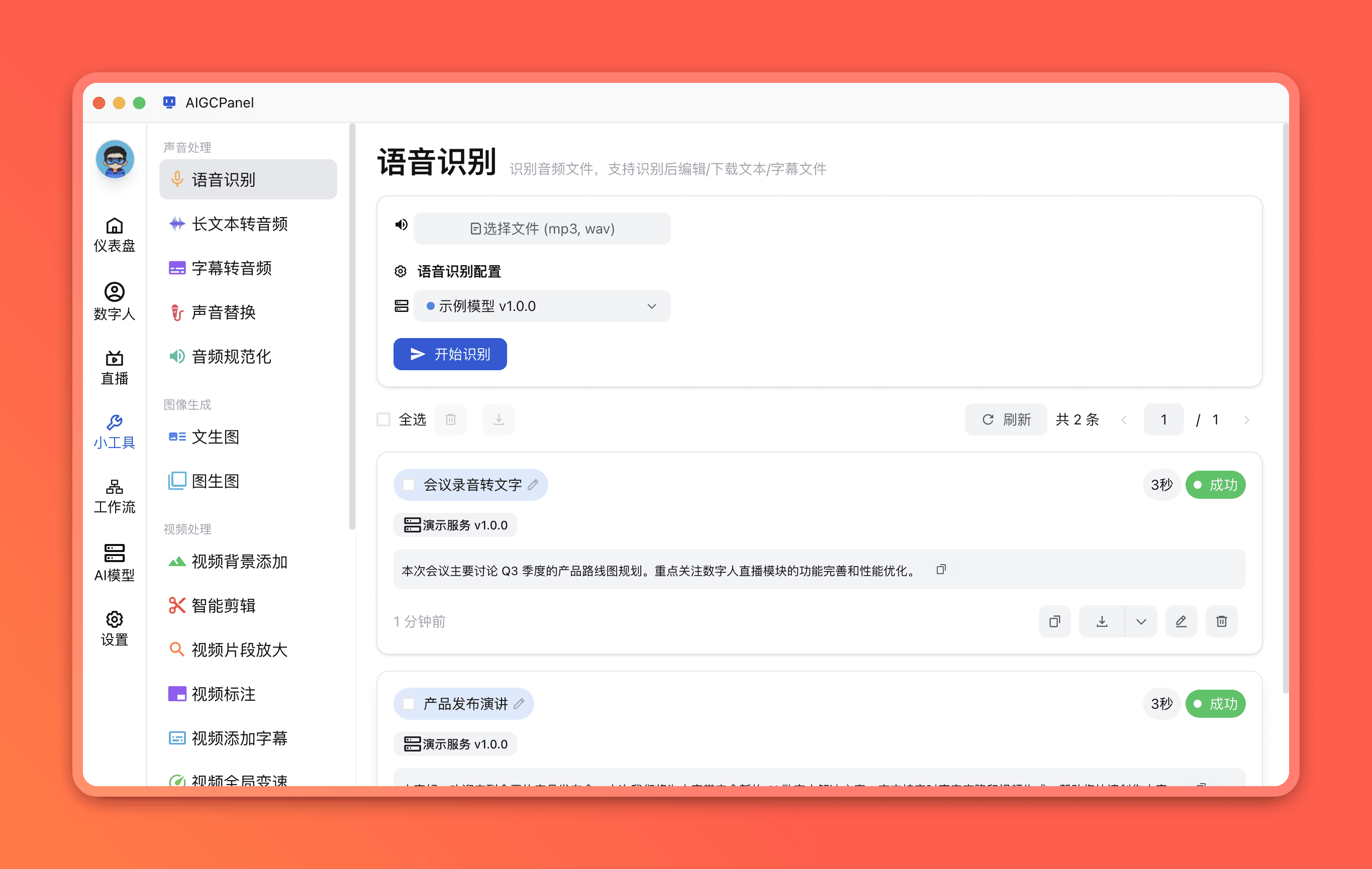Toggle the 全选 checkbox
Screen dimensions: 1372x869
pyautogui.click(x=383, y=420)
